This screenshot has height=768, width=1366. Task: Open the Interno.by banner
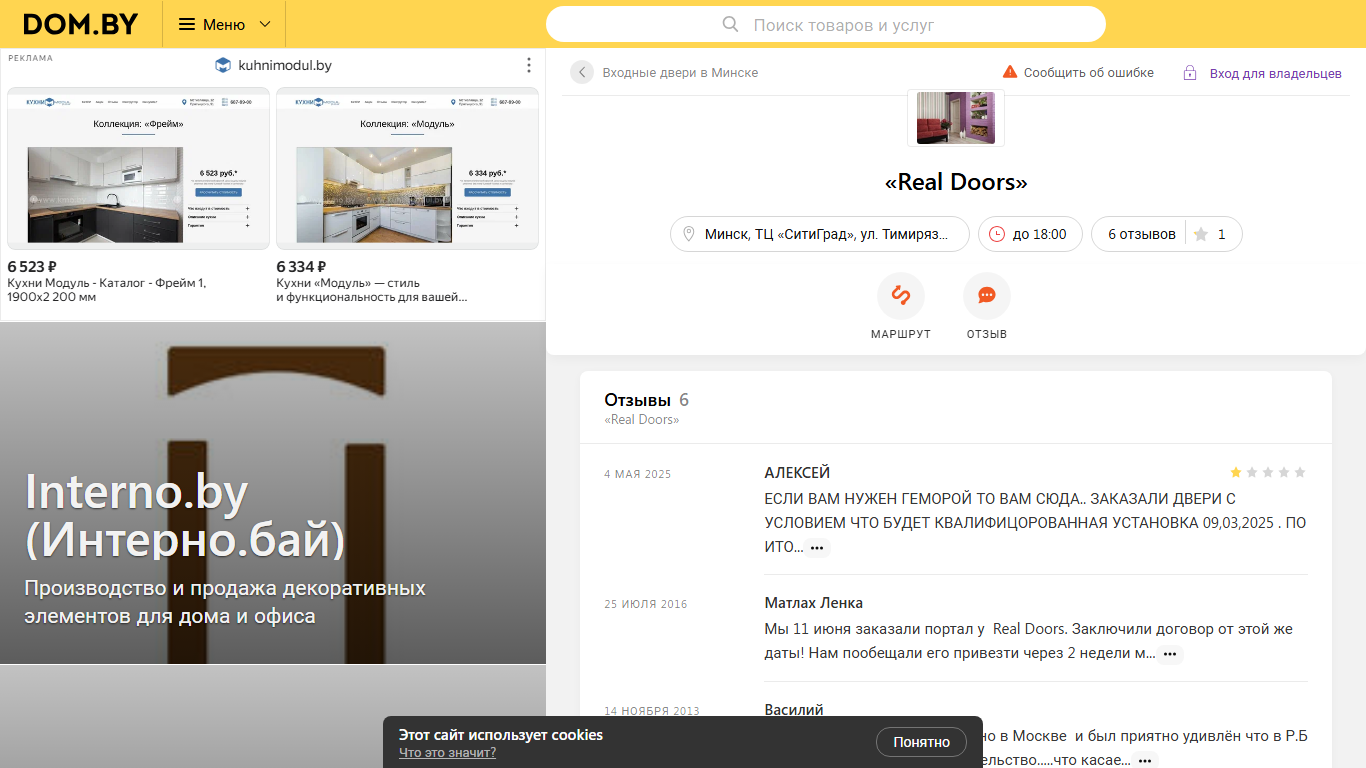pyautogui.click(x=273, y=493)
